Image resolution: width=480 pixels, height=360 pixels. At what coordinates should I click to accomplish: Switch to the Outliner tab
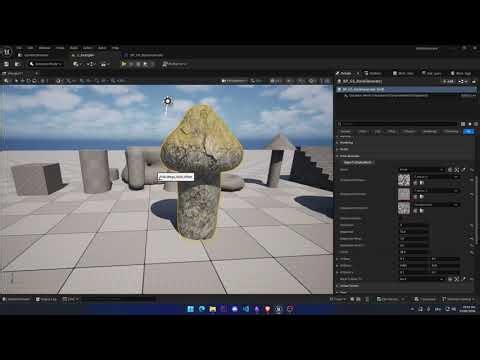pyautogui.click(x=373, y=73)
